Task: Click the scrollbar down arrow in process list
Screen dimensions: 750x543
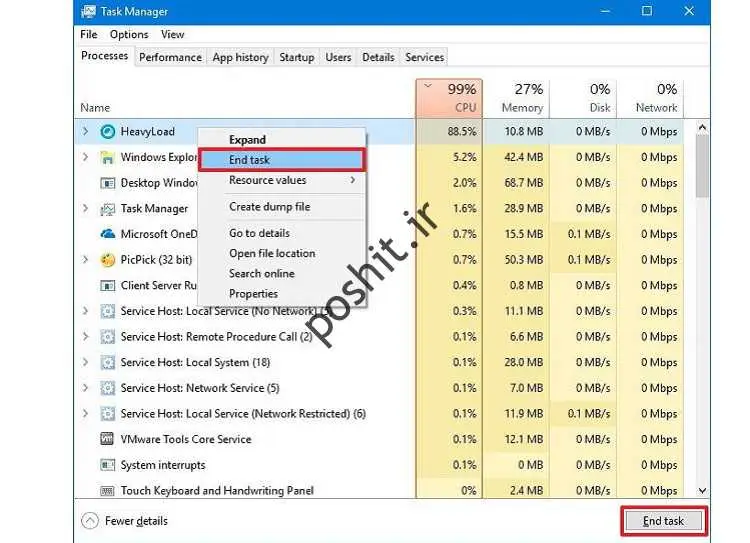Action: pos(702,490)
